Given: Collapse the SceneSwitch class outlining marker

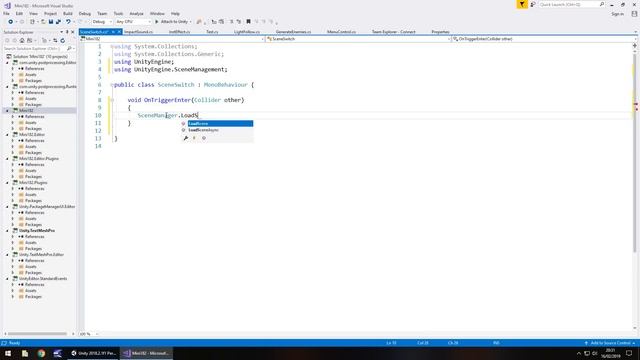Looking at the screenshot, I should 111,85.
